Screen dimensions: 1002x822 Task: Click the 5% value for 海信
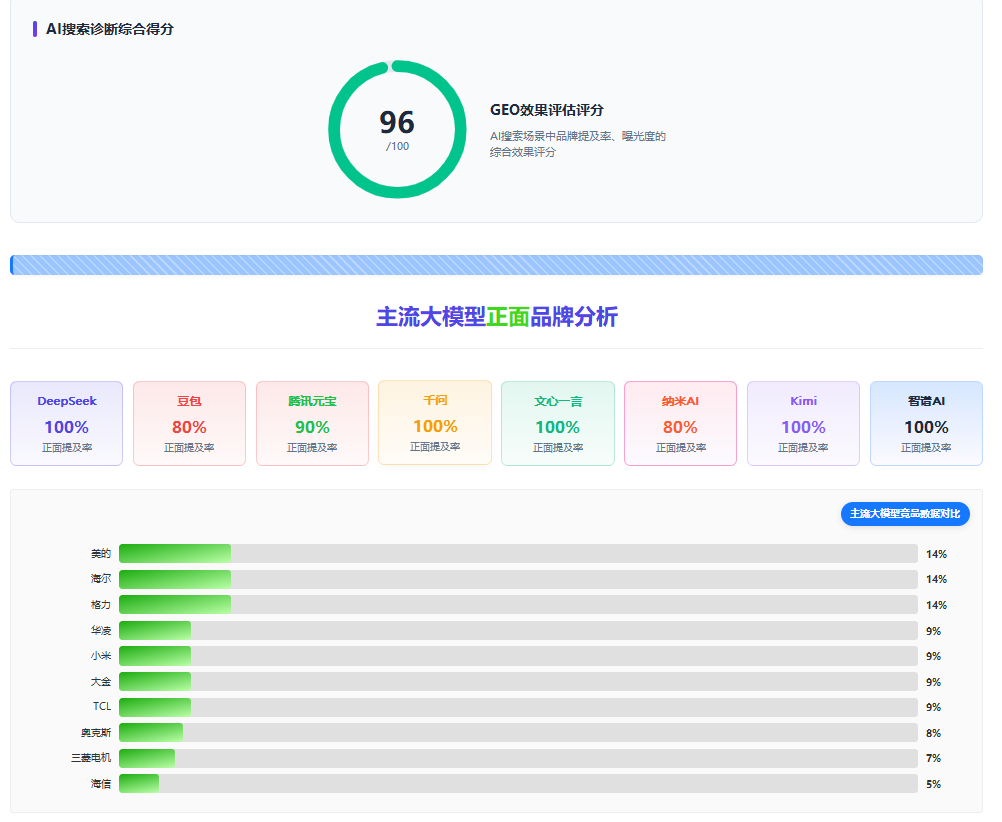click(x=934, y=784)
